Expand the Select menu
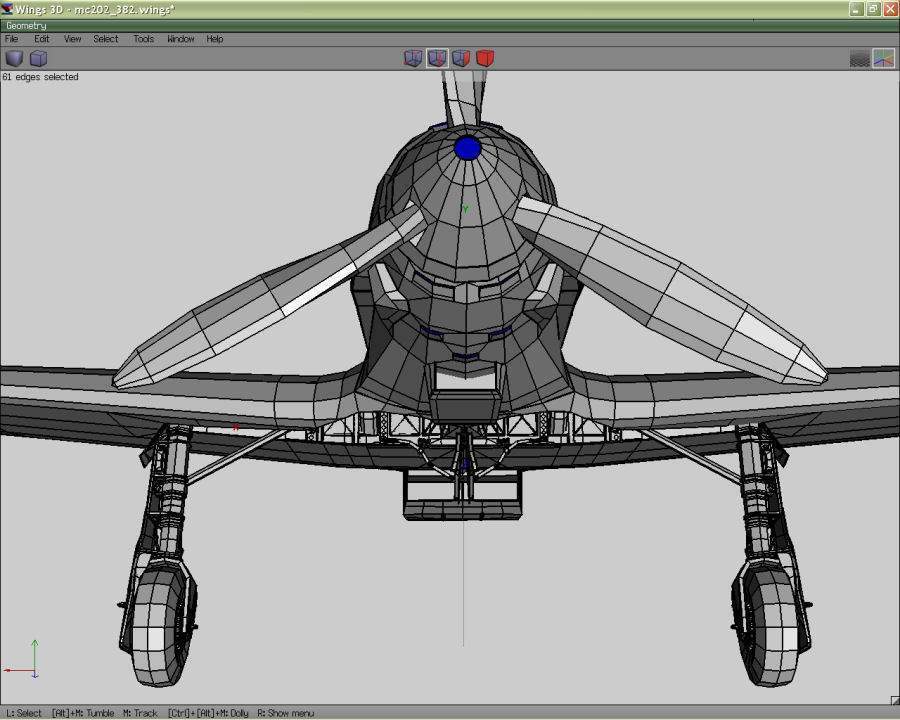This screenshot has height=720, width=900. click(106, 39)
